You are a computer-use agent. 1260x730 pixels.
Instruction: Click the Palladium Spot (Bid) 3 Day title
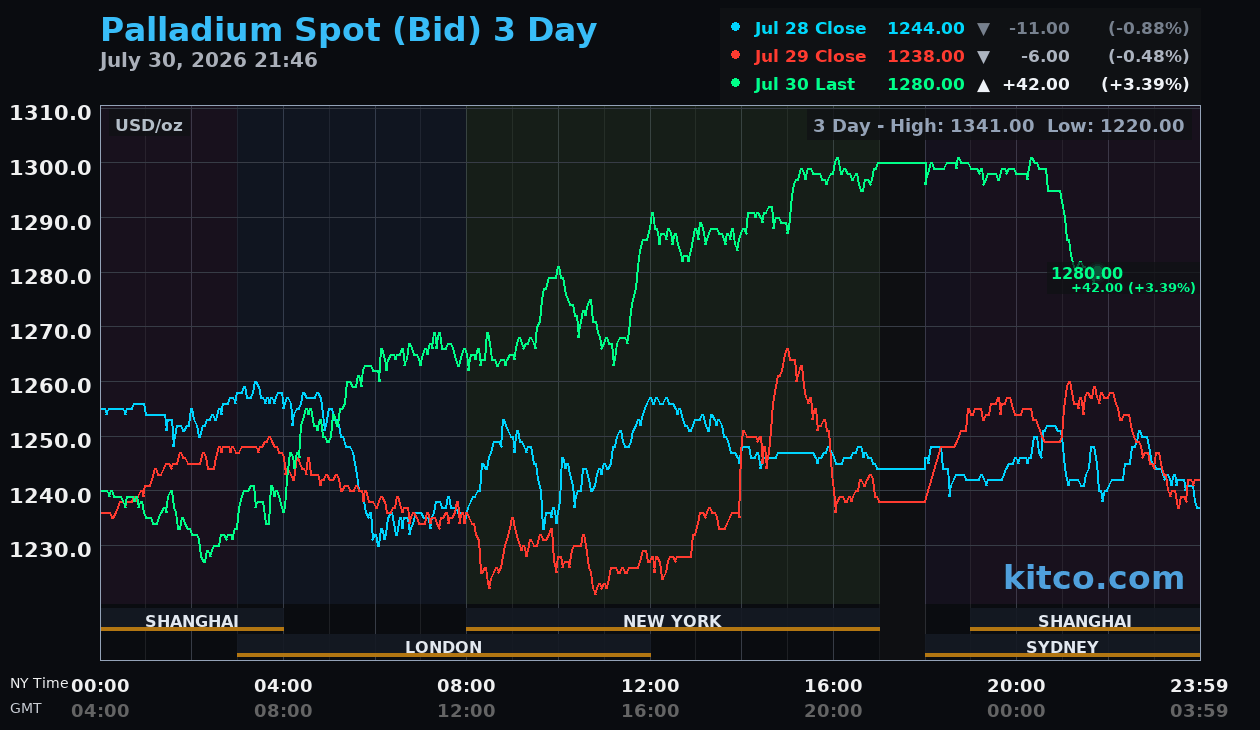pyautogui.click(x=349, y=31)
